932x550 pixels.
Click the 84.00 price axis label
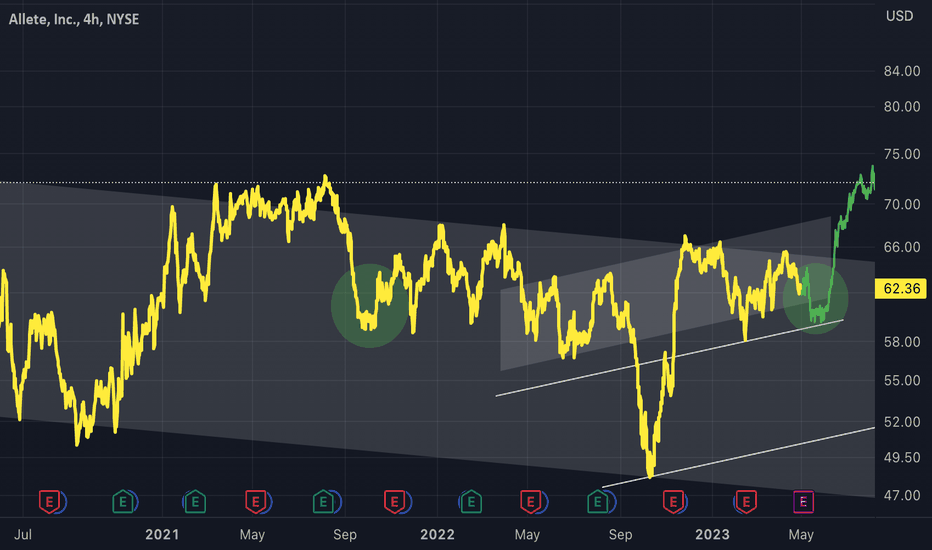[x=902, y=71]
